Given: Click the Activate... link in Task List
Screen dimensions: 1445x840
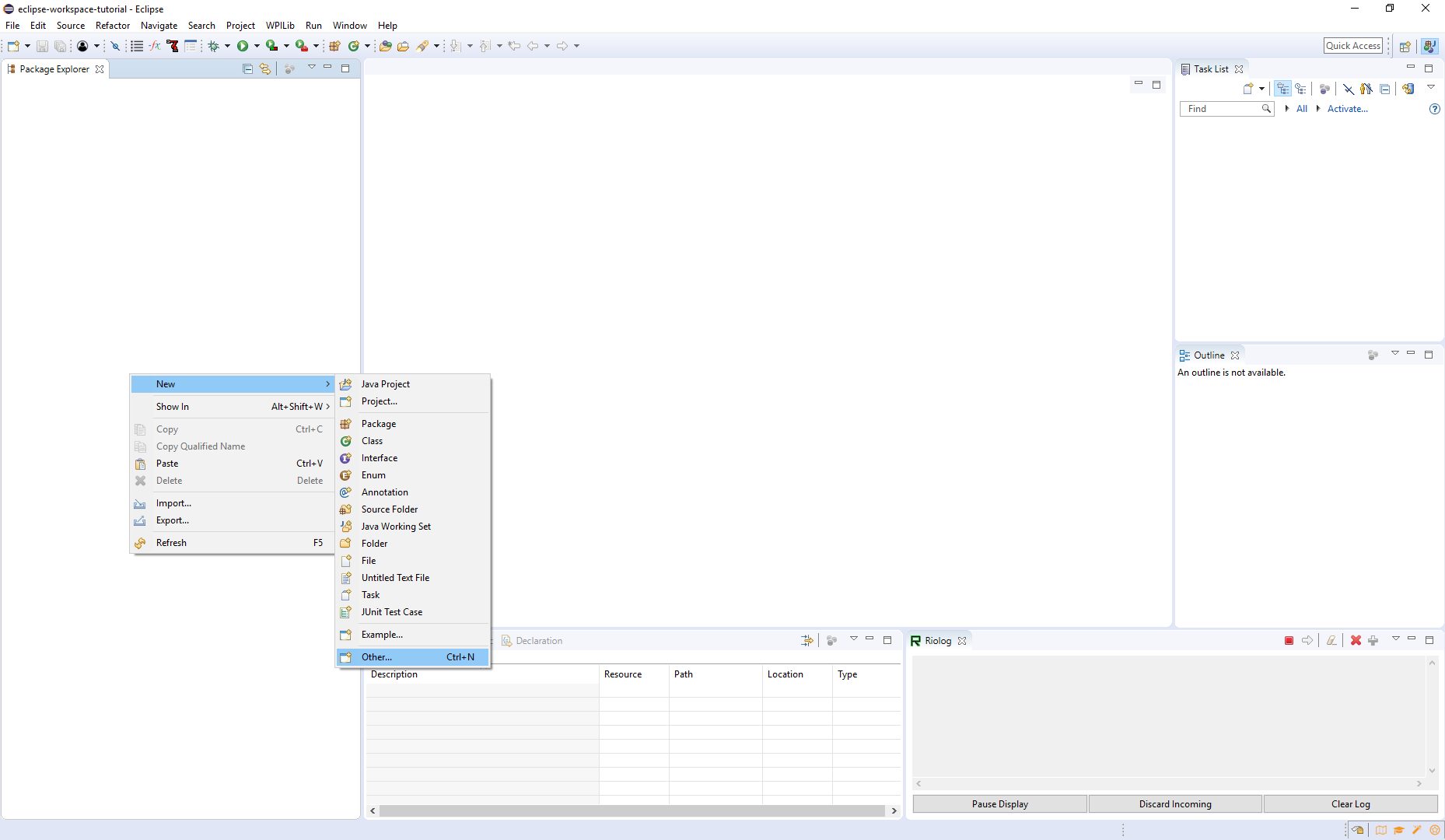Looking at the screenshot, I should tap(1347, 109).
